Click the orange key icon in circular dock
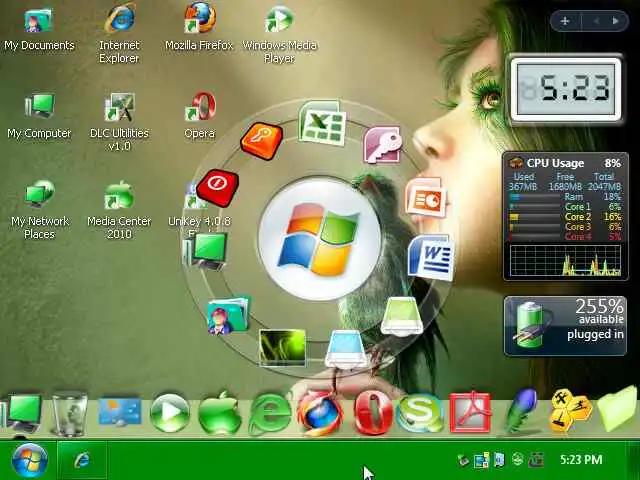640x480 pixels. 262,141
